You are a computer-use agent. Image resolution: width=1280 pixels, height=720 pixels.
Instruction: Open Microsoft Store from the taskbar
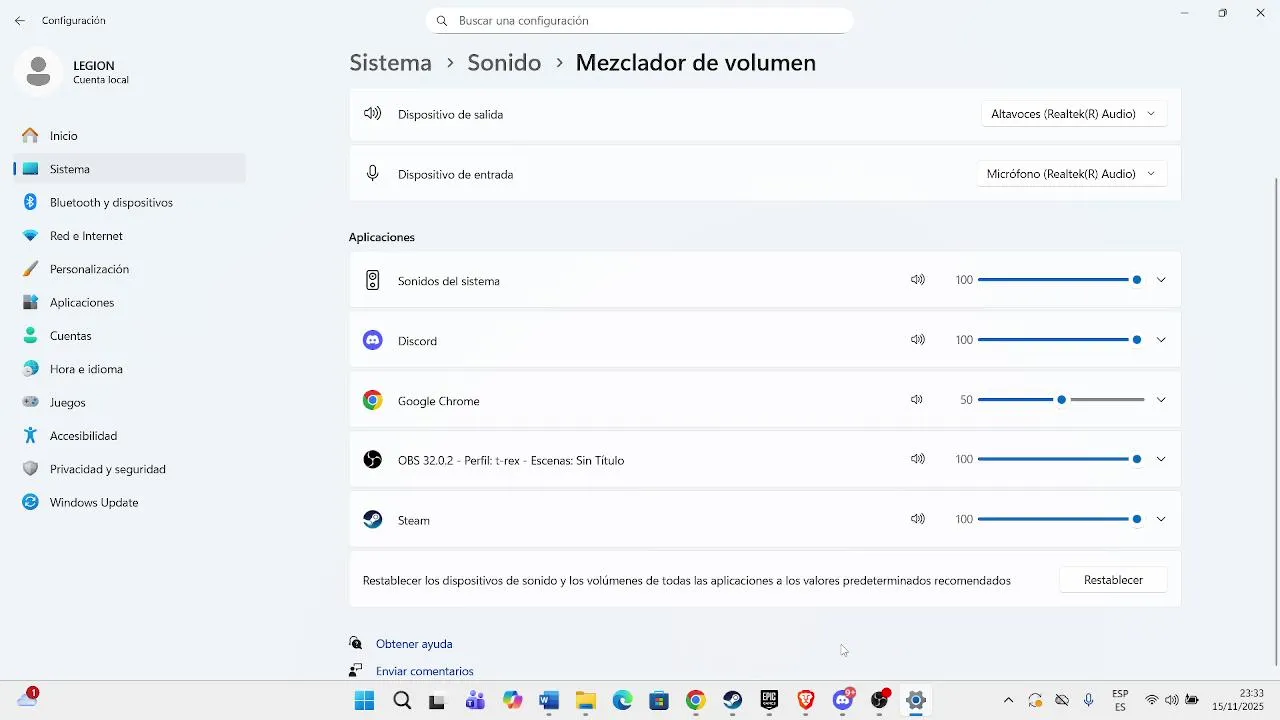(659, 700)
